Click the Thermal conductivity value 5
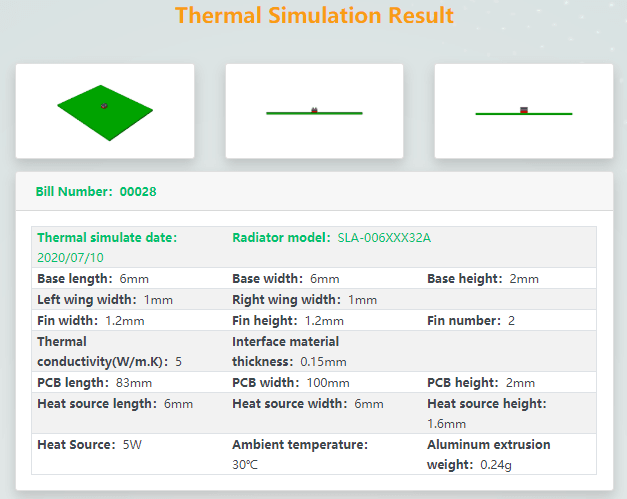The image size is (627, 499). tap(178, 362)
